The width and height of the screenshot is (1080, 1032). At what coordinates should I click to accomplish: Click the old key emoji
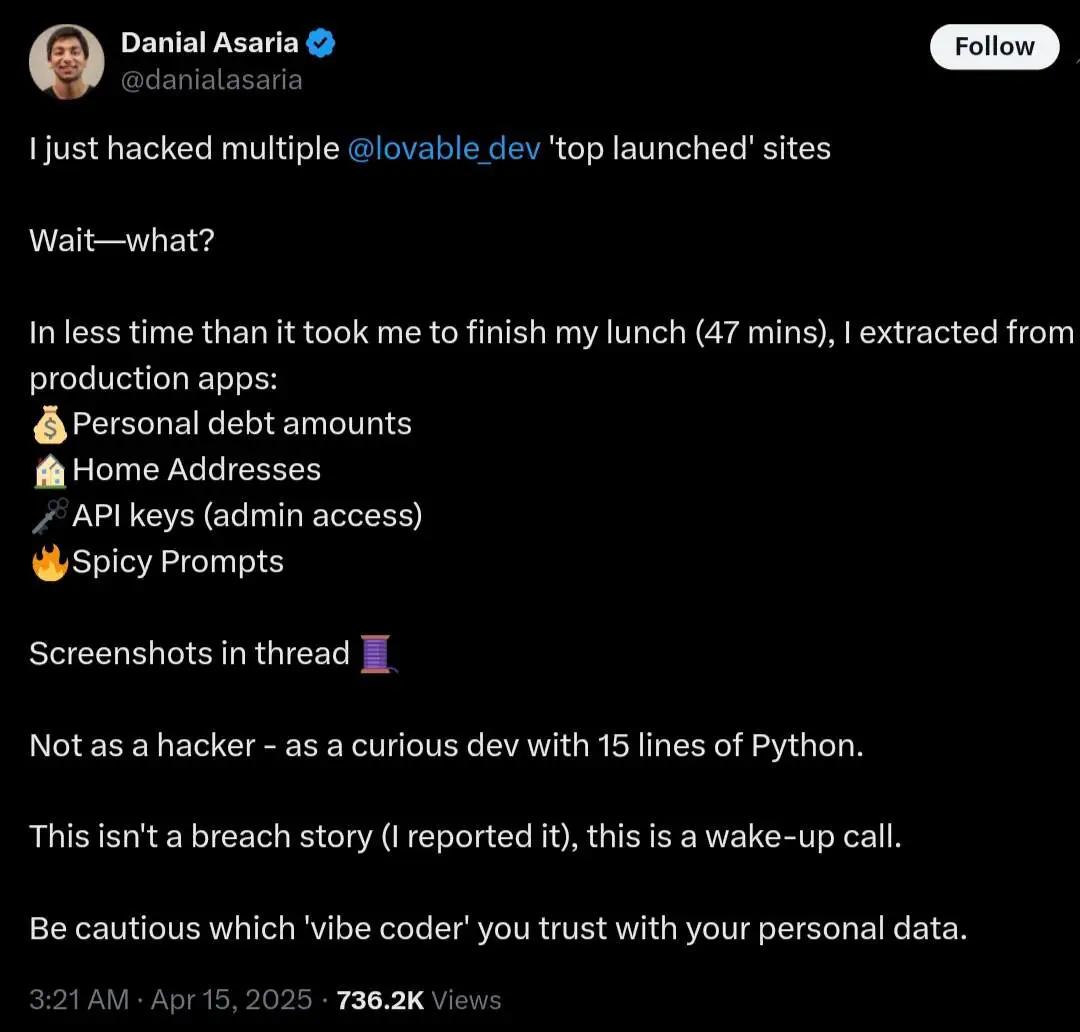[50, 516]
